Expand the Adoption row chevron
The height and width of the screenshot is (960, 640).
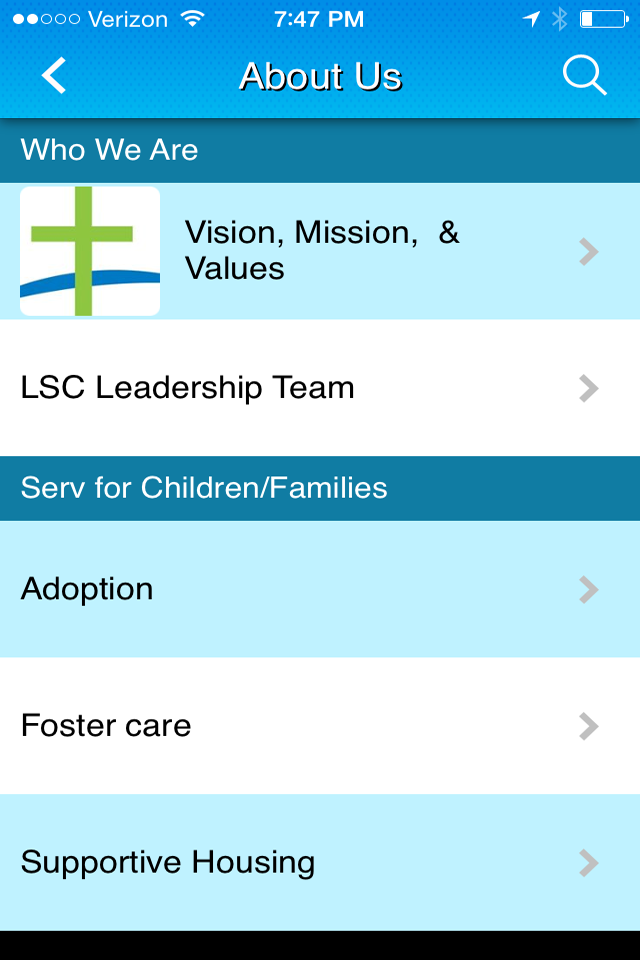pyautogui.click(x=589, y=590)
